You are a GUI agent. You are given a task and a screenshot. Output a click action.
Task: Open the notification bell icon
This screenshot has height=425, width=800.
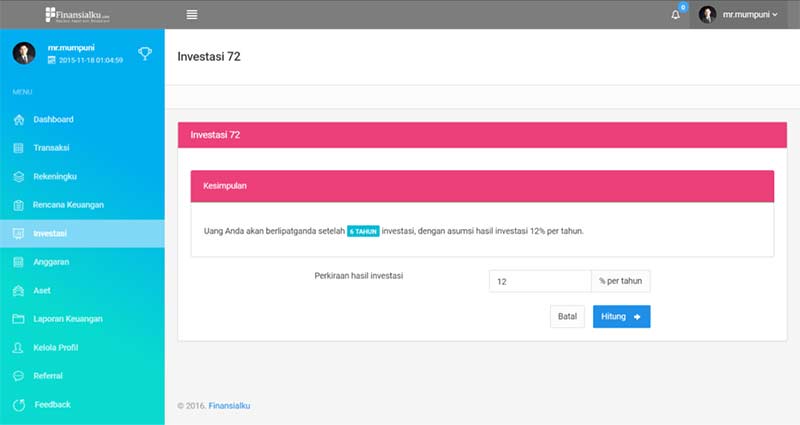tap(677, 15)
